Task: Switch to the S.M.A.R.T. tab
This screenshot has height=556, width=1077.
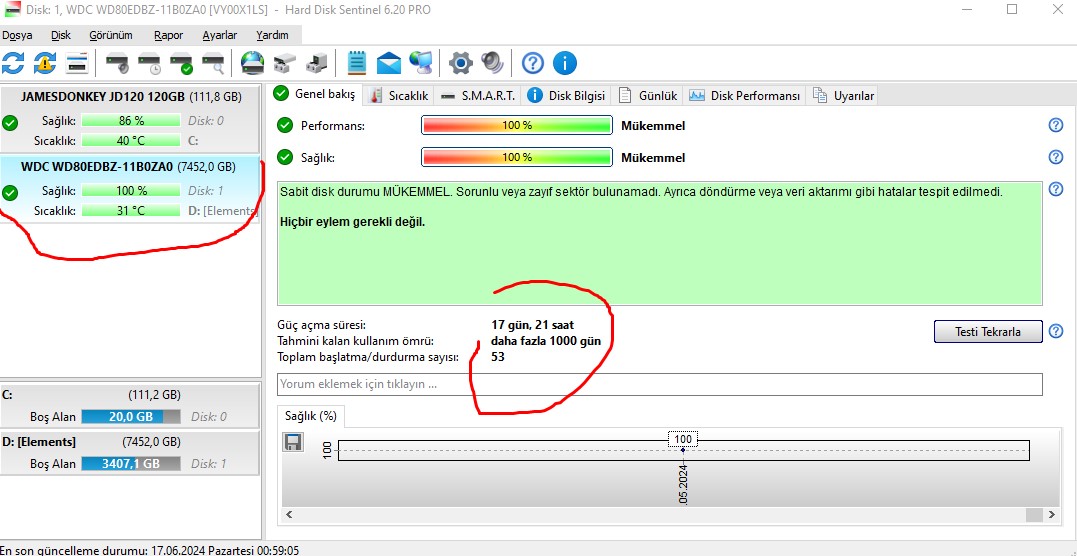Action: 479,96
